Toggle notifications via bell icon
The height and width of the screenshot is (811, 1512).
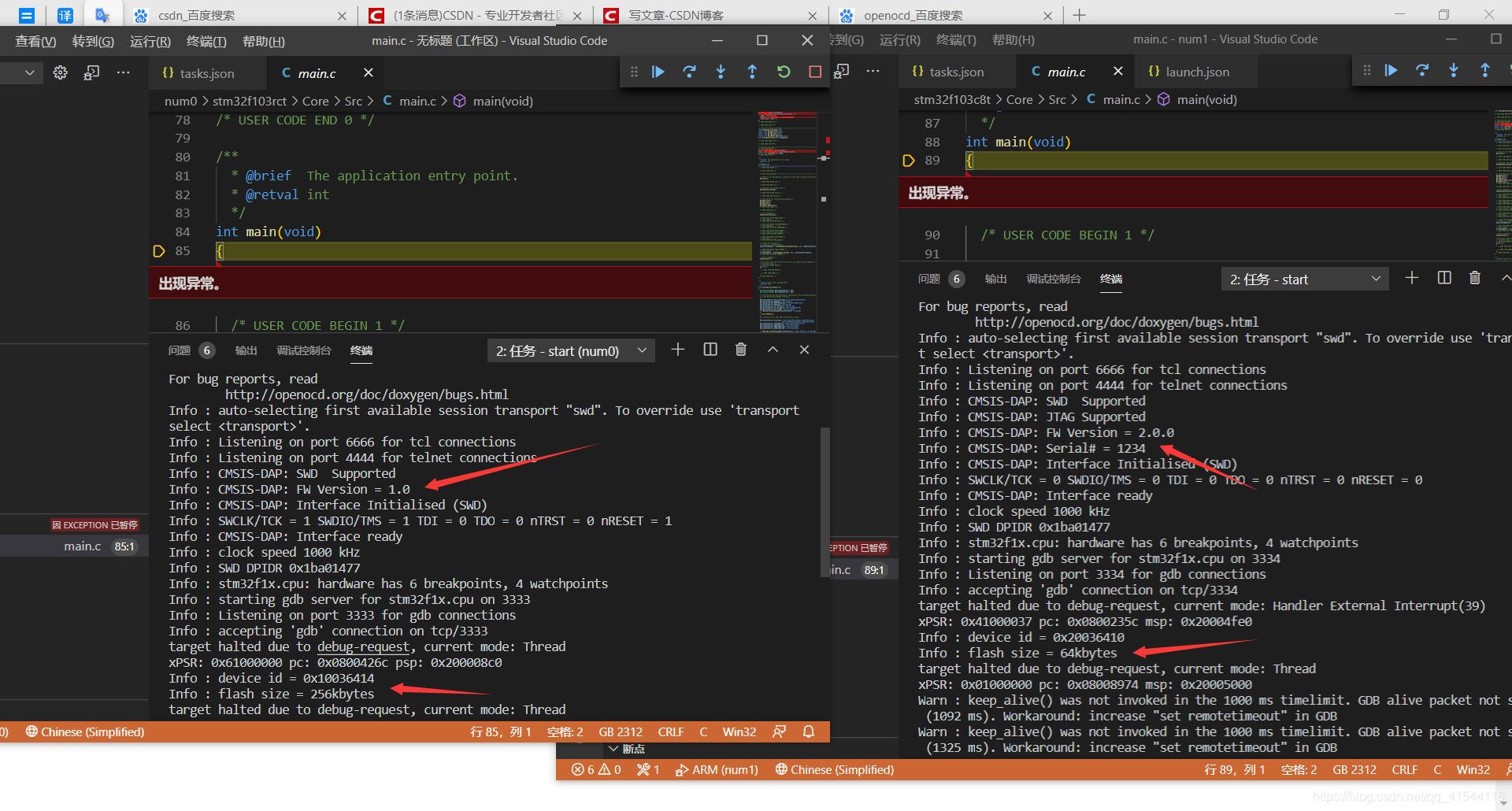click(x=808, y=731)
